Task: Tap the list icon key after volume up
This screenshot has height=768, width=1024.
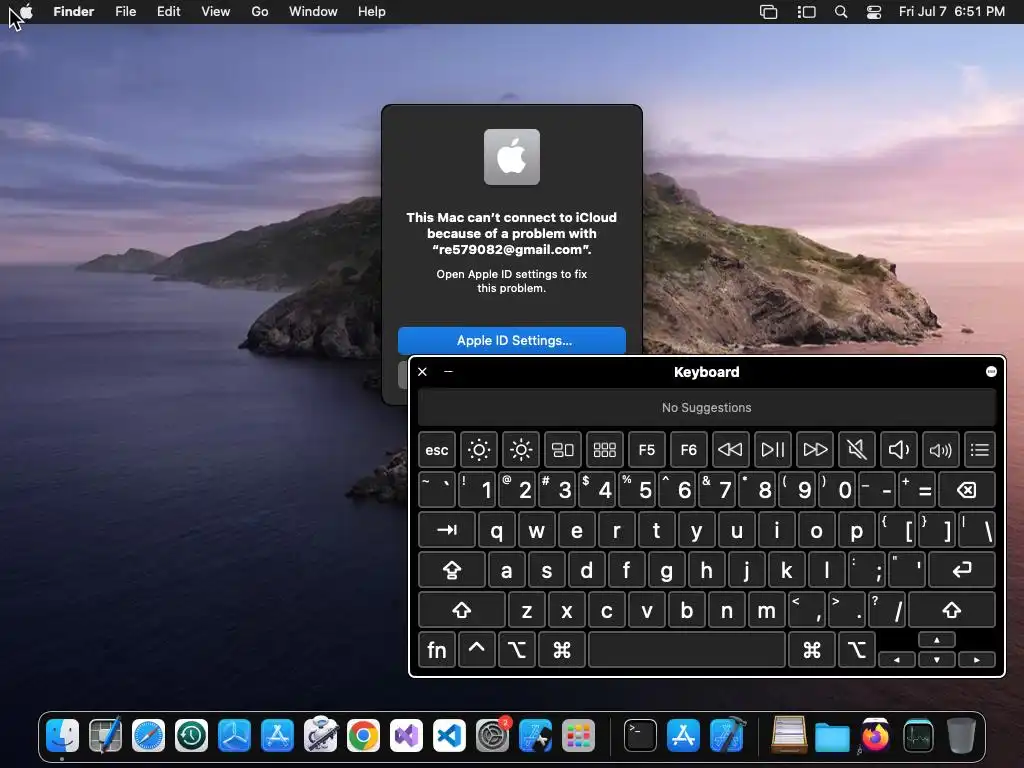Action: (x=980, y=450)
